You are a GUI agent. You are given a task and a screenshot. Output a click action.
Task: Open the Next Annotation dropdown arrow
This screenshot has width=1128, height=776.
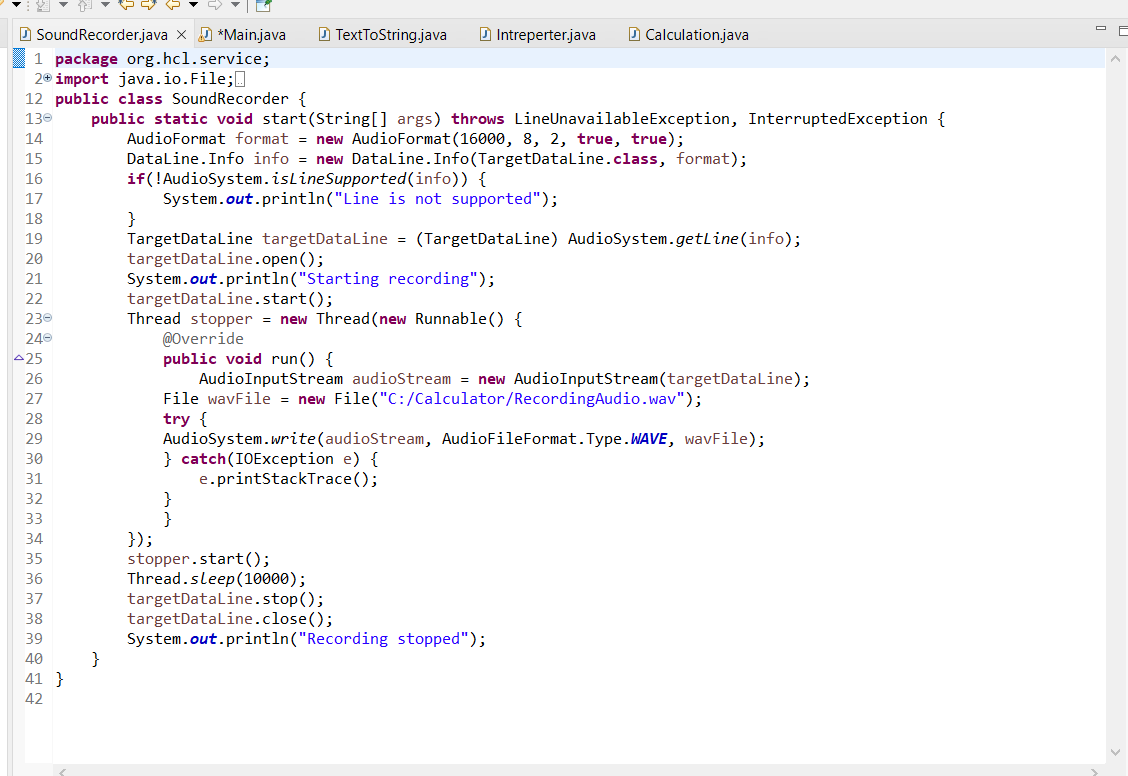[63, 6]
